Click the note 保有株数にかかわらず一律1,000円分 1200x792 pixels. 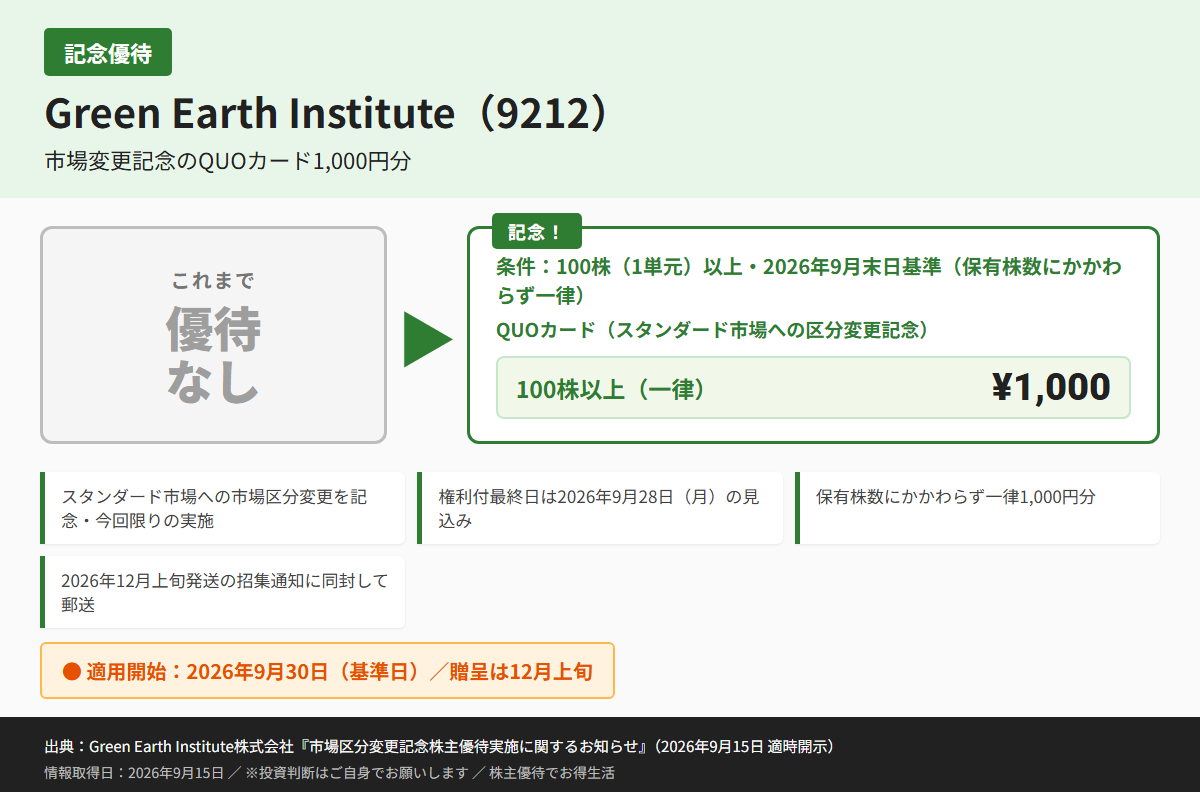tap(977, 508)
